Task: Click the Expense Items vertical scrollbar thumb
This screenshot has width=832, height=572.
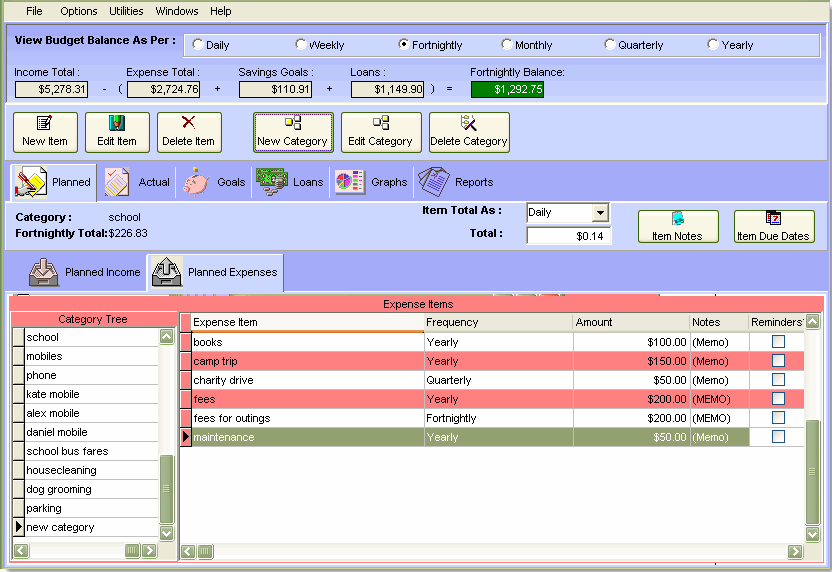Action: 812,472
